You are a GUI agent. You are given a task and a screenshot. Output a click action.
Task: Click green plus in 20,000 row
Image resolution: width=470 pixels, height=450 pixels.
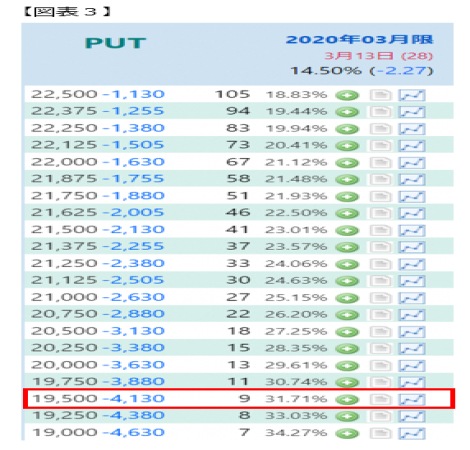tap(347, 366)
